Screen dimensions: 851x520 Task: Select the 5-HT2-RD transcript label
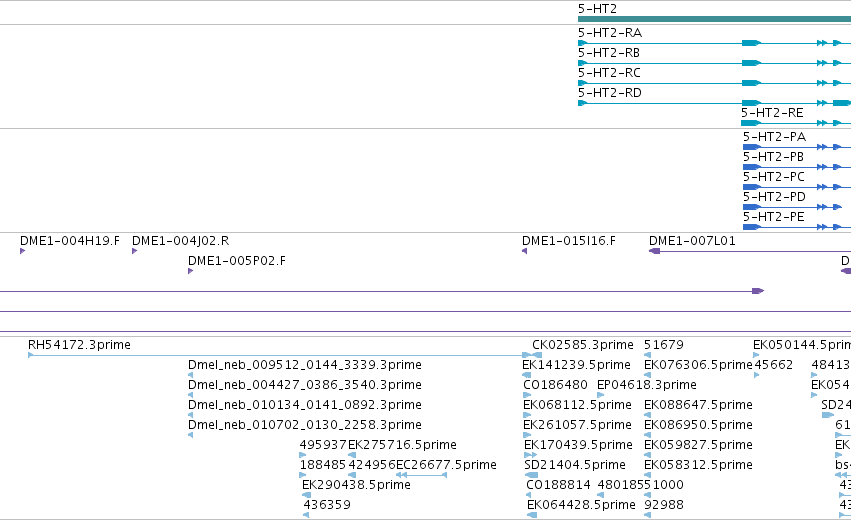pos(609,93)
